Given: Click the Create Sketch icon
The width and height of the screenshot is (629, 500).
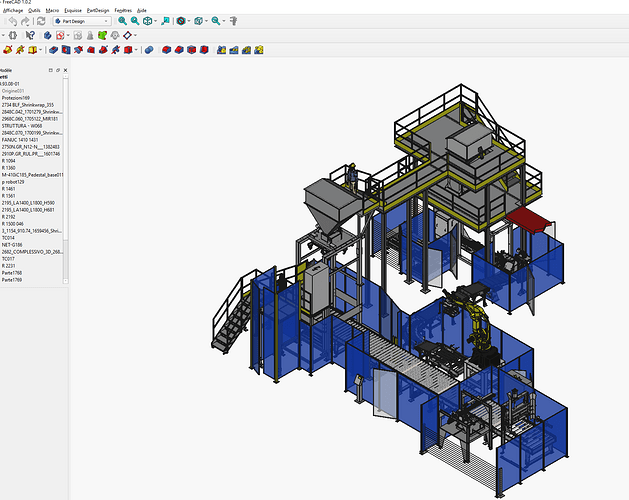Looking at the screenshot, I should coord(60,36).
